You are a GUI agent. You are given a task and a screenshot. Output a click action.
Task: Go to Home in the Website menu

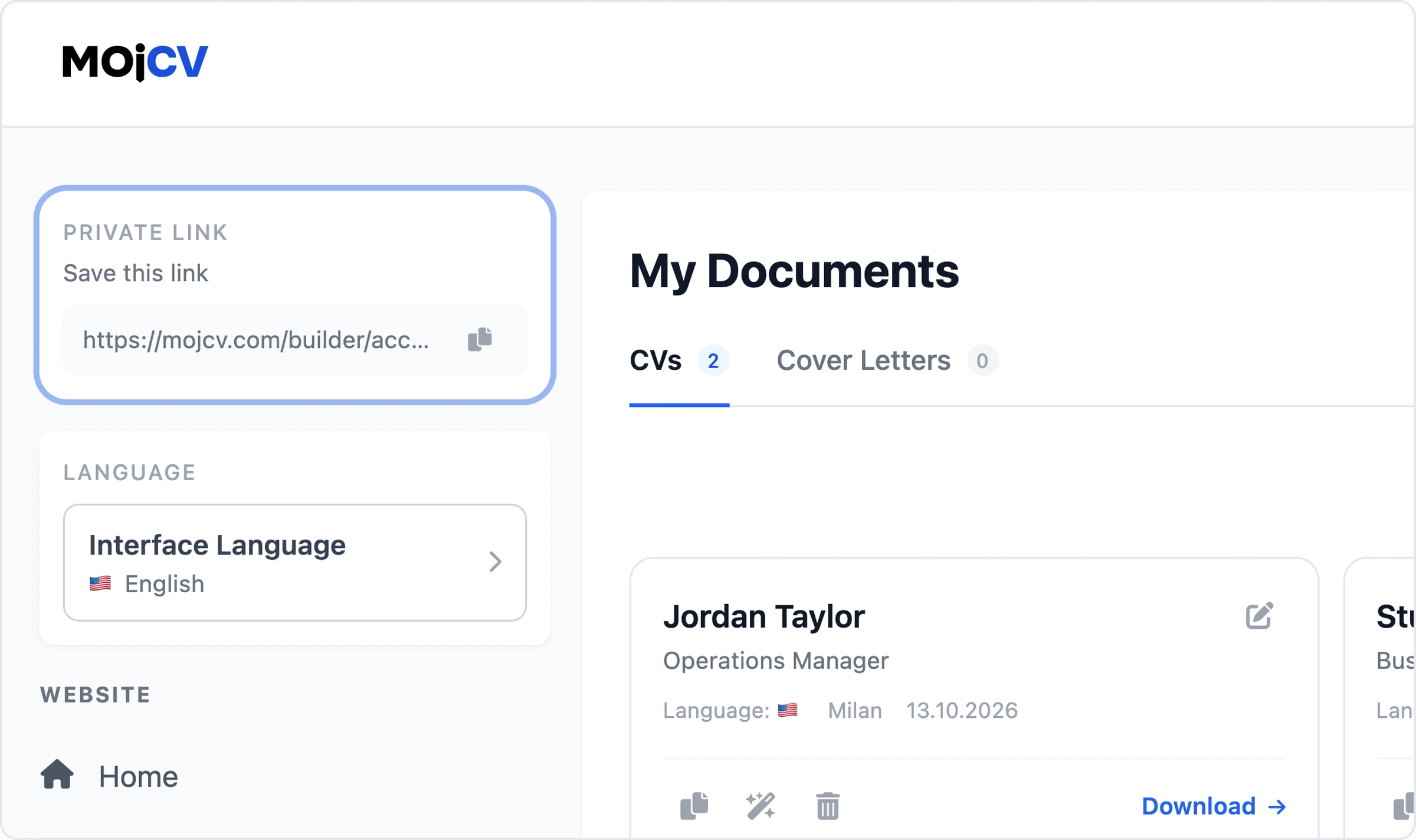point(110,776)
